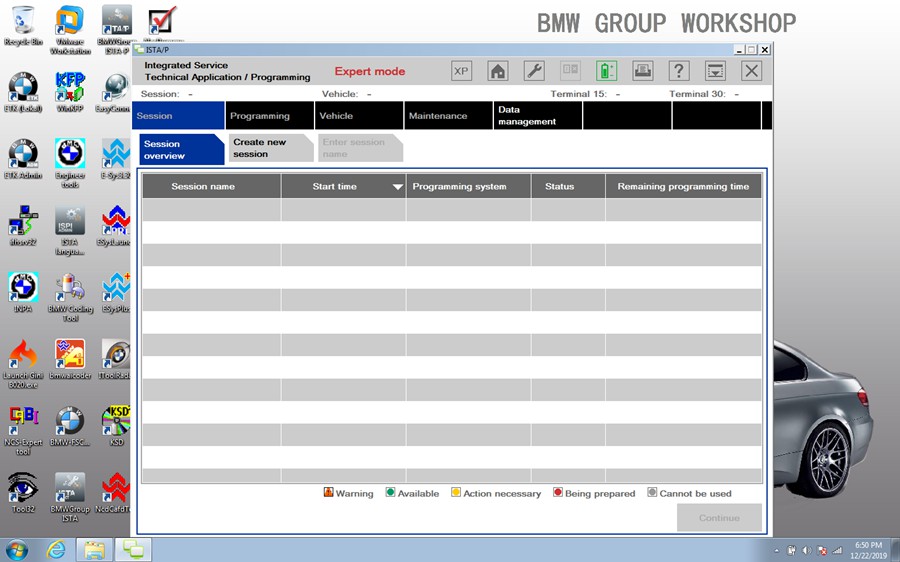Click the greyed compare-windows toolbar icon
The image size is (900, 562).
pos(570,71)
